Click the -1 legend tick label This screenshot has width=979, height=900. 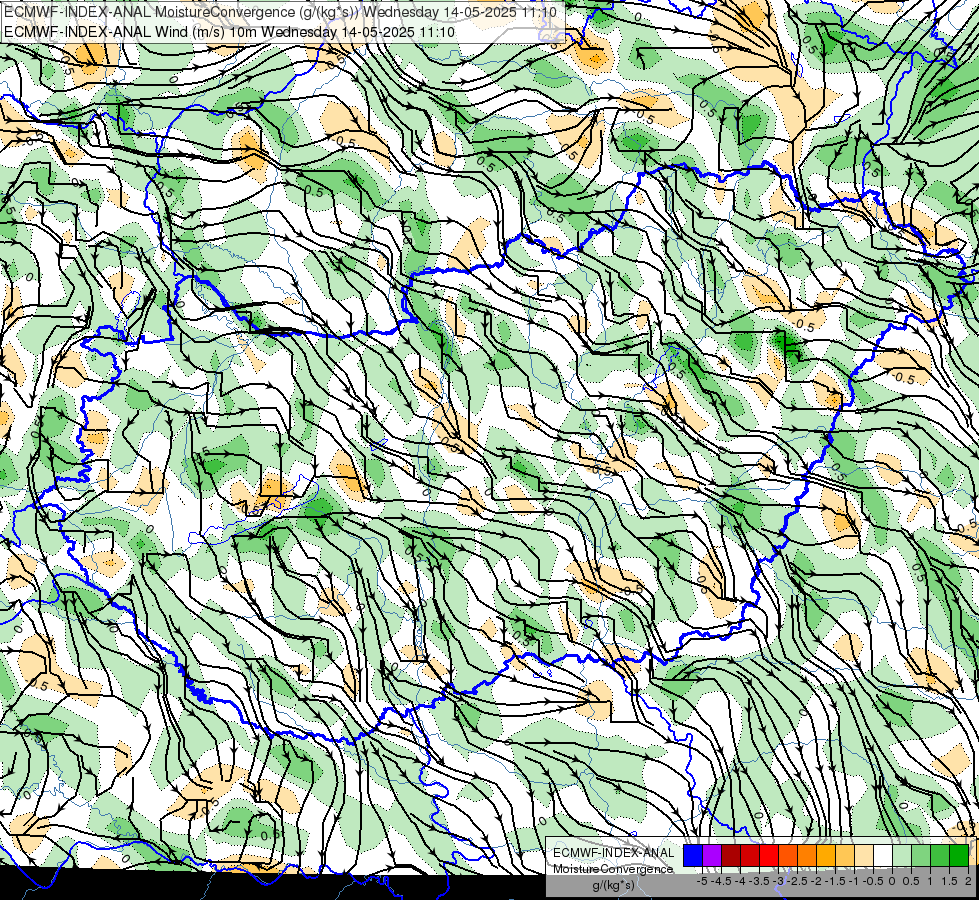[x=854, y=881]
